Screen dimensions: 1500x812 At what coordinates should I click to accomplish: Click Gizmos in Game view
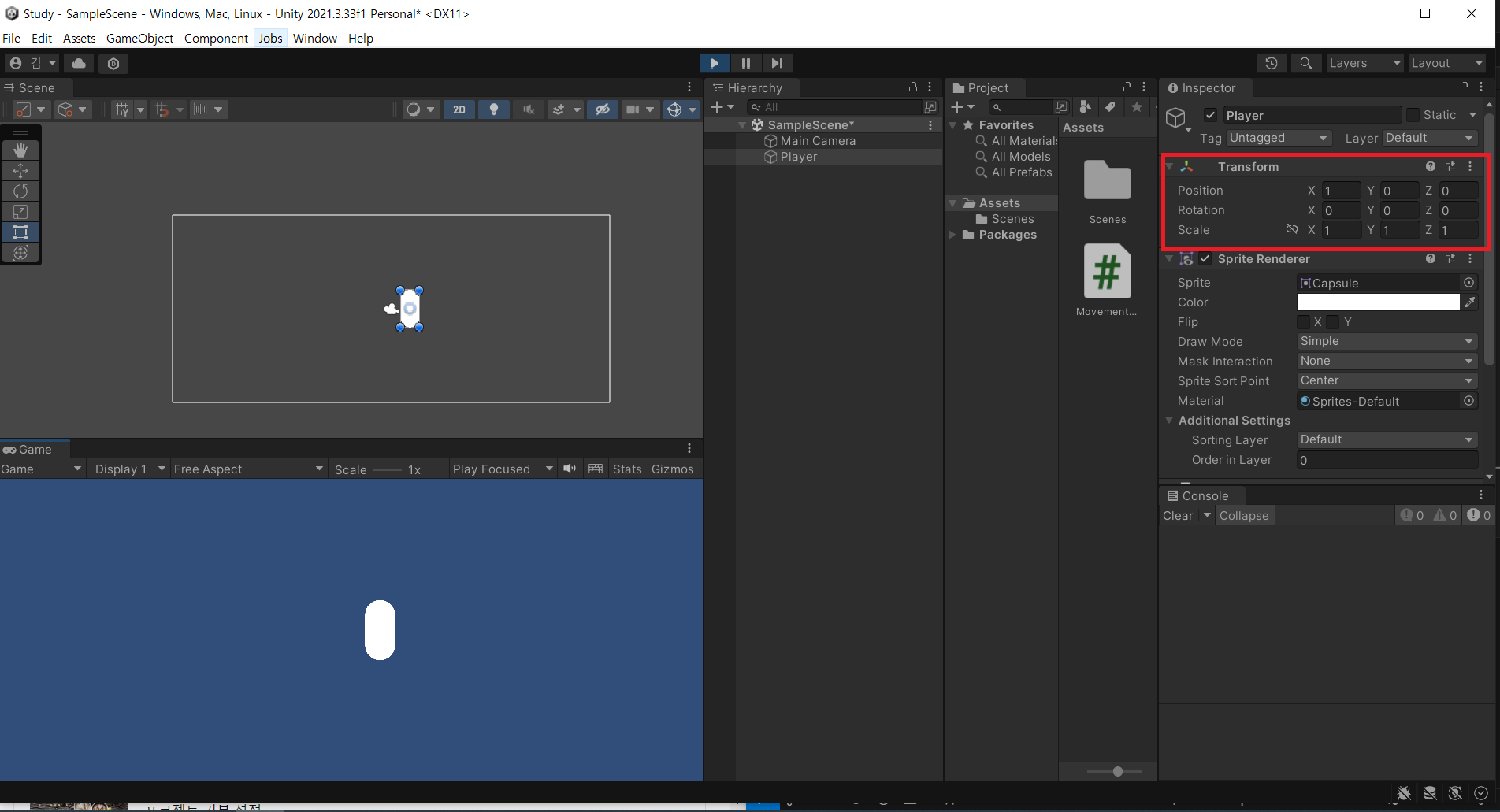[673, 469]
